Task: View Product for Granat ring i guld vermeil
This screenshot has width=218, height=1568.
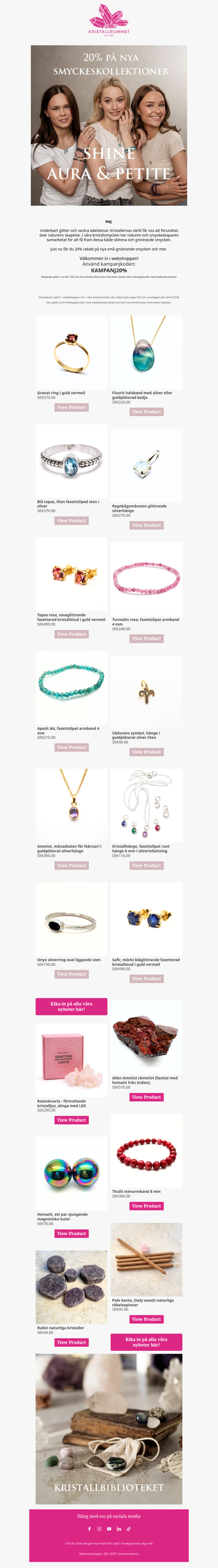Action: click(71, 407)
